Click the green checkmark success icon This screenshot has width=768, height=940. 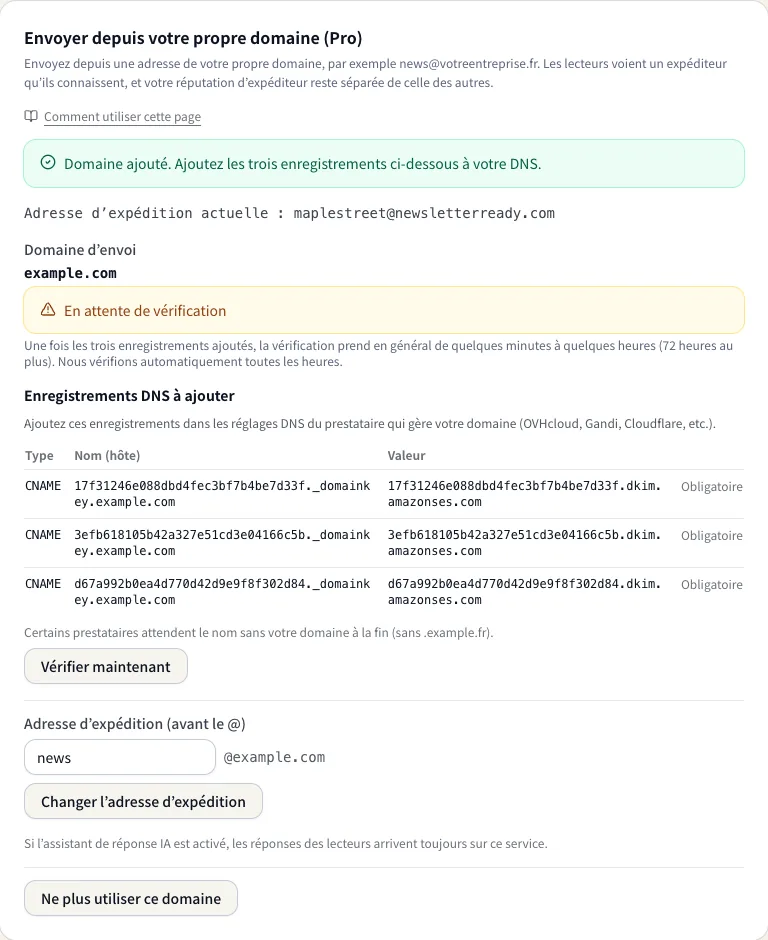point(48,162)
